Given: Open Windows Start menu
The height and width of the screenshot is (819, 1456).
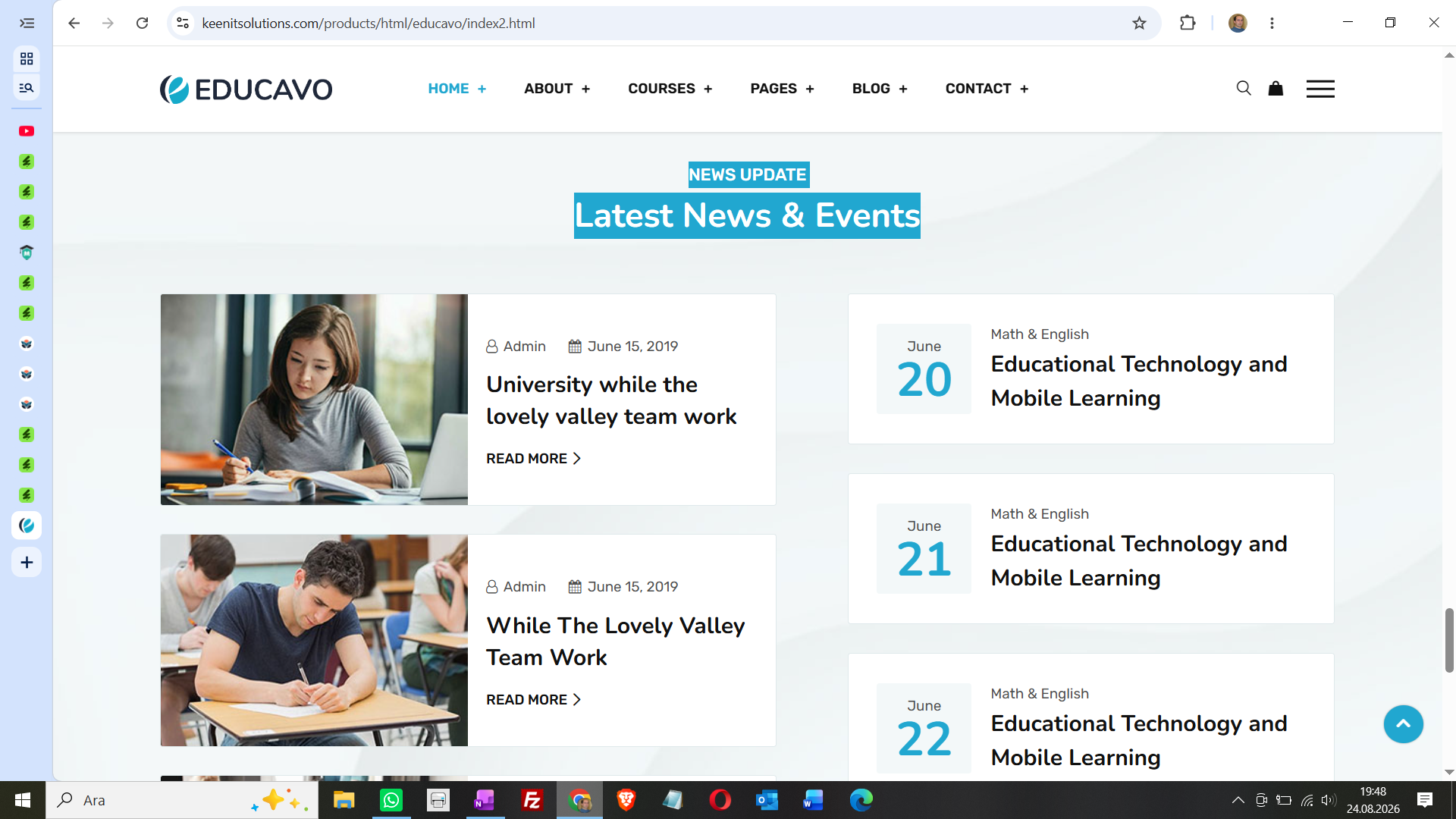Looking at the screenshot, I should click(x=23, y=800).
